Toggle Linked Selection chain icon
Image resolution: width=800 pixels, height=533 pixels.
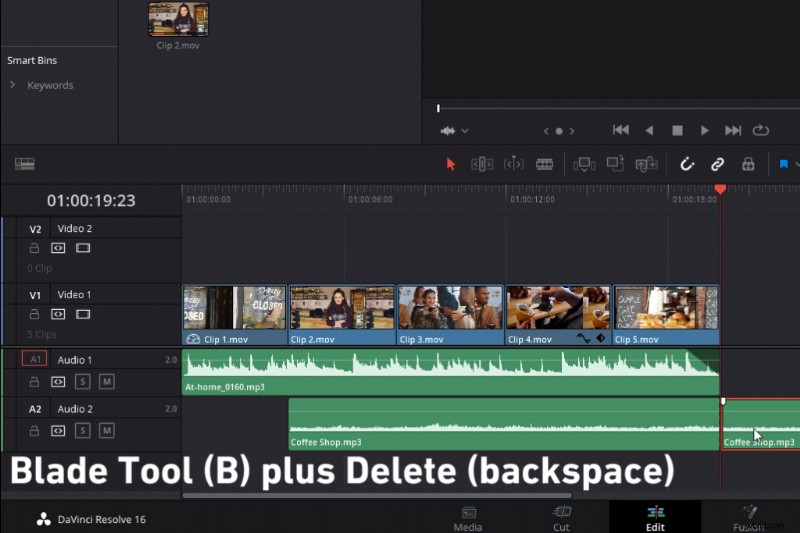pyautogui.click(x=717, y=164)
